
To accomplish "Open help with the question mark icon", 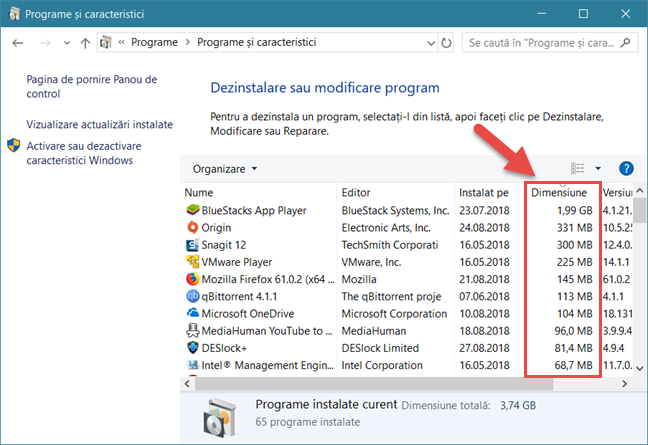I will coord(626,169).
